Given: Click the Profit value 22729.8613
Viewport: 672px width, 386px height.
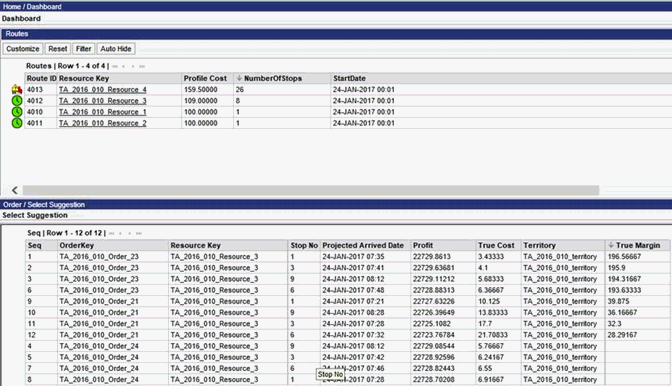Looking at the screenshot, I should tap(432, 257).
